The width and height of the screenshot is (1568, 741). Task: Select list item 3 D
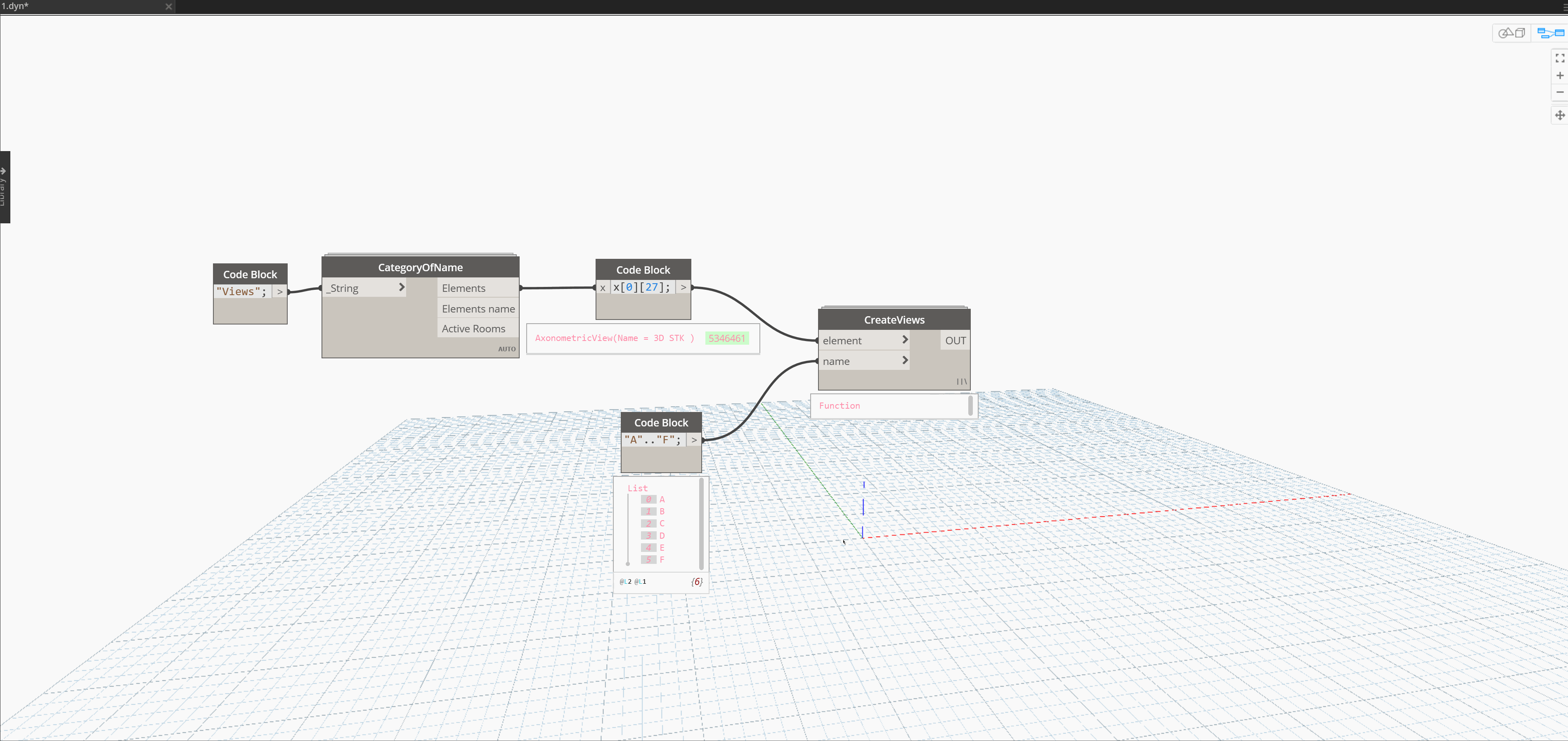coord(653,536)
